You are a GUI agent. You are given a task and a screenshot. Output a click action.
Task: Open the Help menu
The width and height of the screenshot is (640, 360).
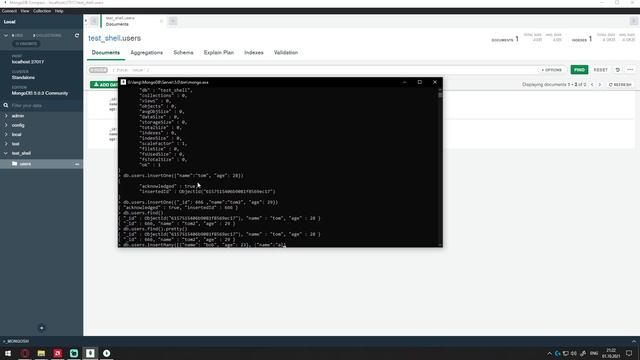click(59, 11)
